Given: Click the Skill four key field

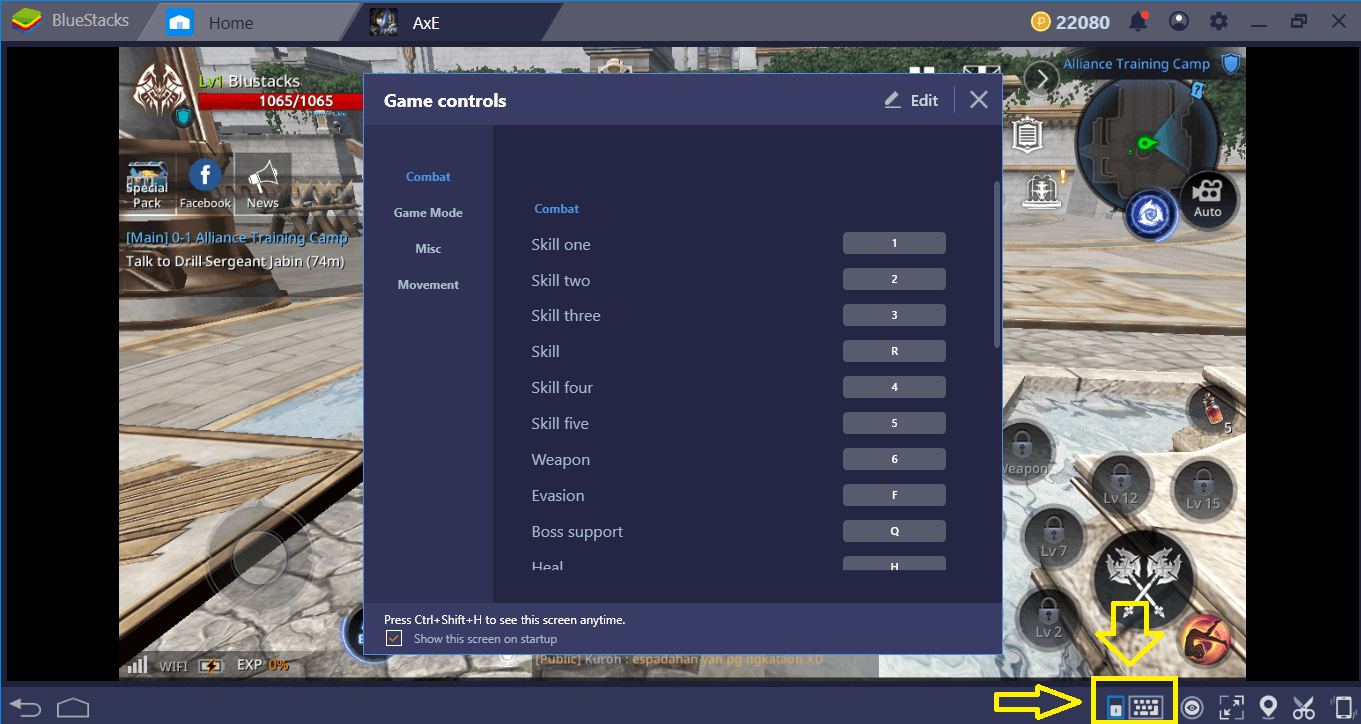Looking at the screenshot, I should [x=894, y=387].
